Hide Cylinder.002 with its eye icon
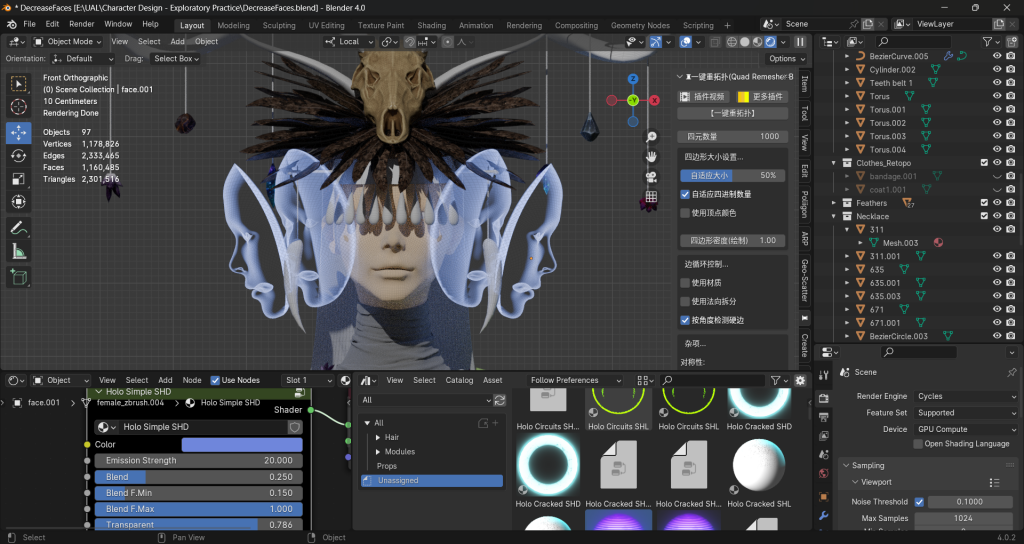This screenshot has height=544, width=1024. pos(997,69)
